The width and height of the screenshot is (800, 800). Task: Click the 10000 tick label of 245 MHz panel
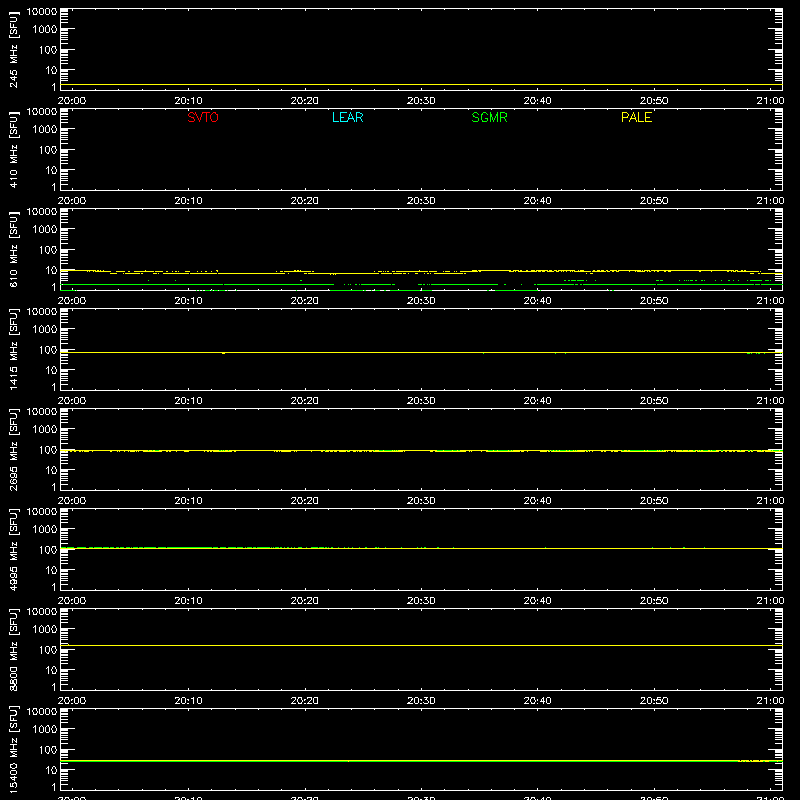pyautogui.click(x=42, y=12)
